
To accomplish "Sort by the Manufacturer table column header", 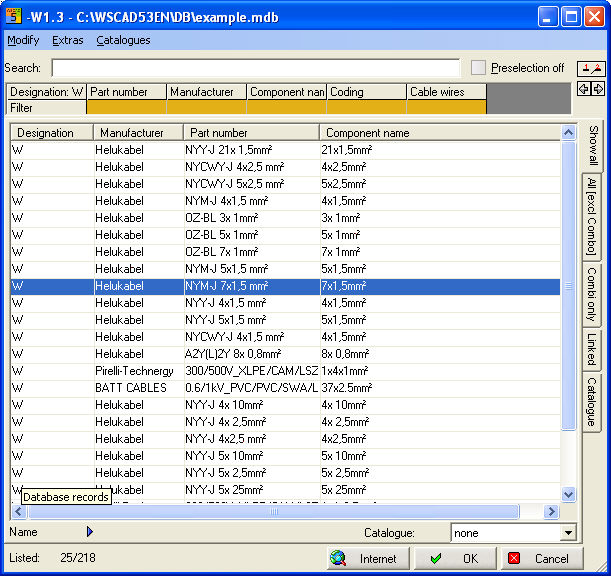I will coord(138,133).
